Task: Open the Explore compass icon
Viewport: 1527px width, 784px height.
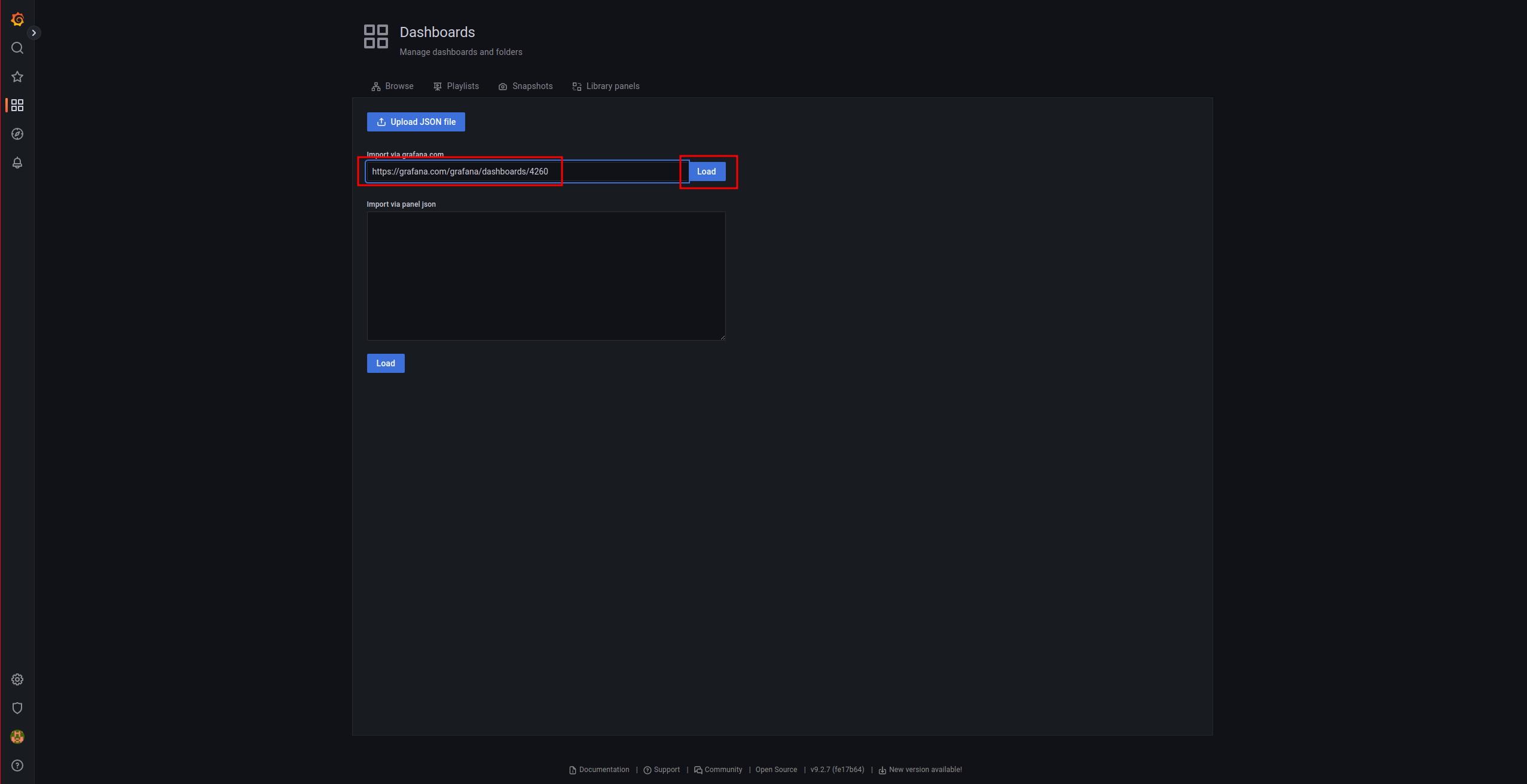Action: (x=17, y=134)
